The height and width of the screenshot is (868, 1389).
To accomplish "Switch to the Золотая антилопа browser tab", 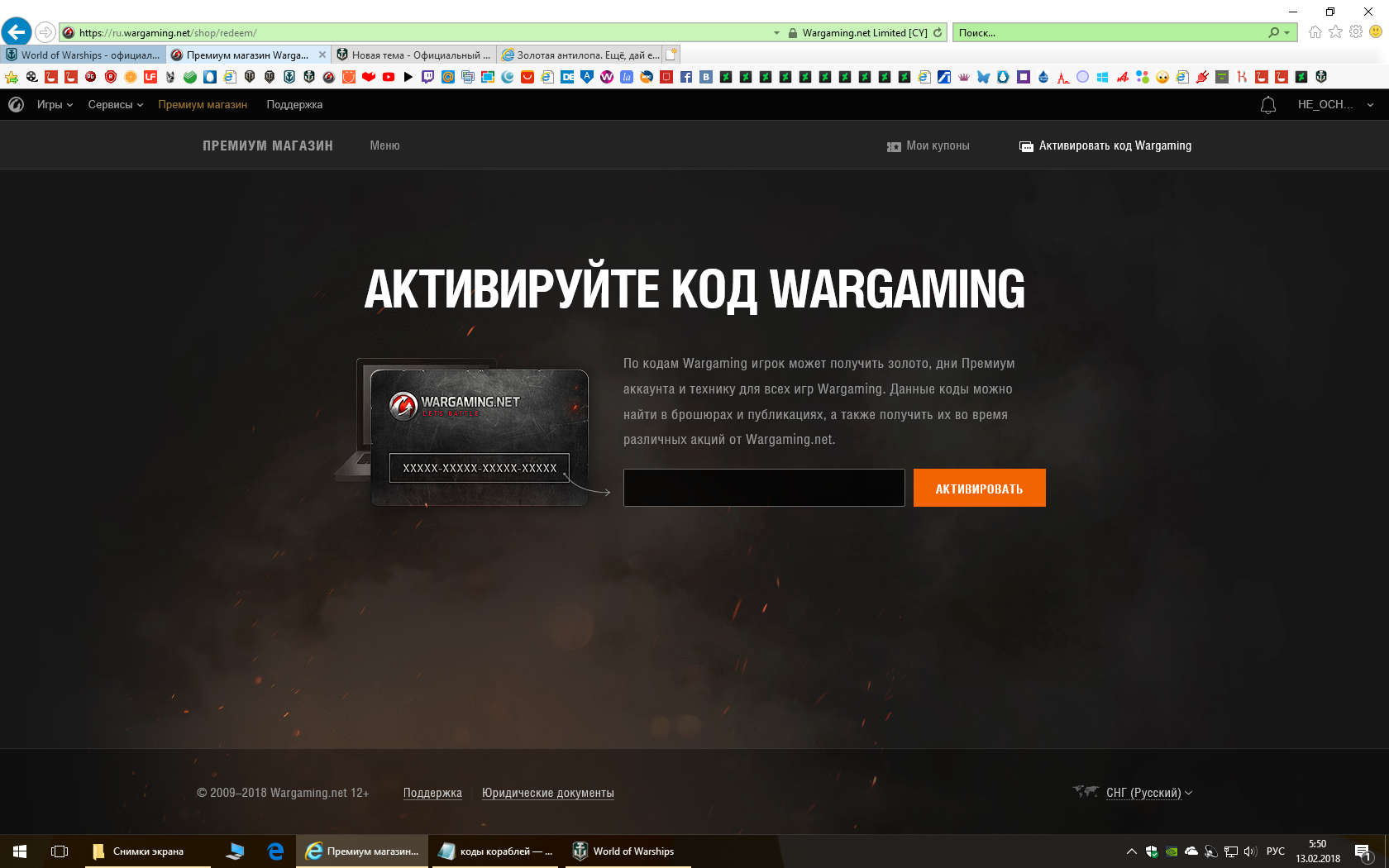I will (580, 55).
